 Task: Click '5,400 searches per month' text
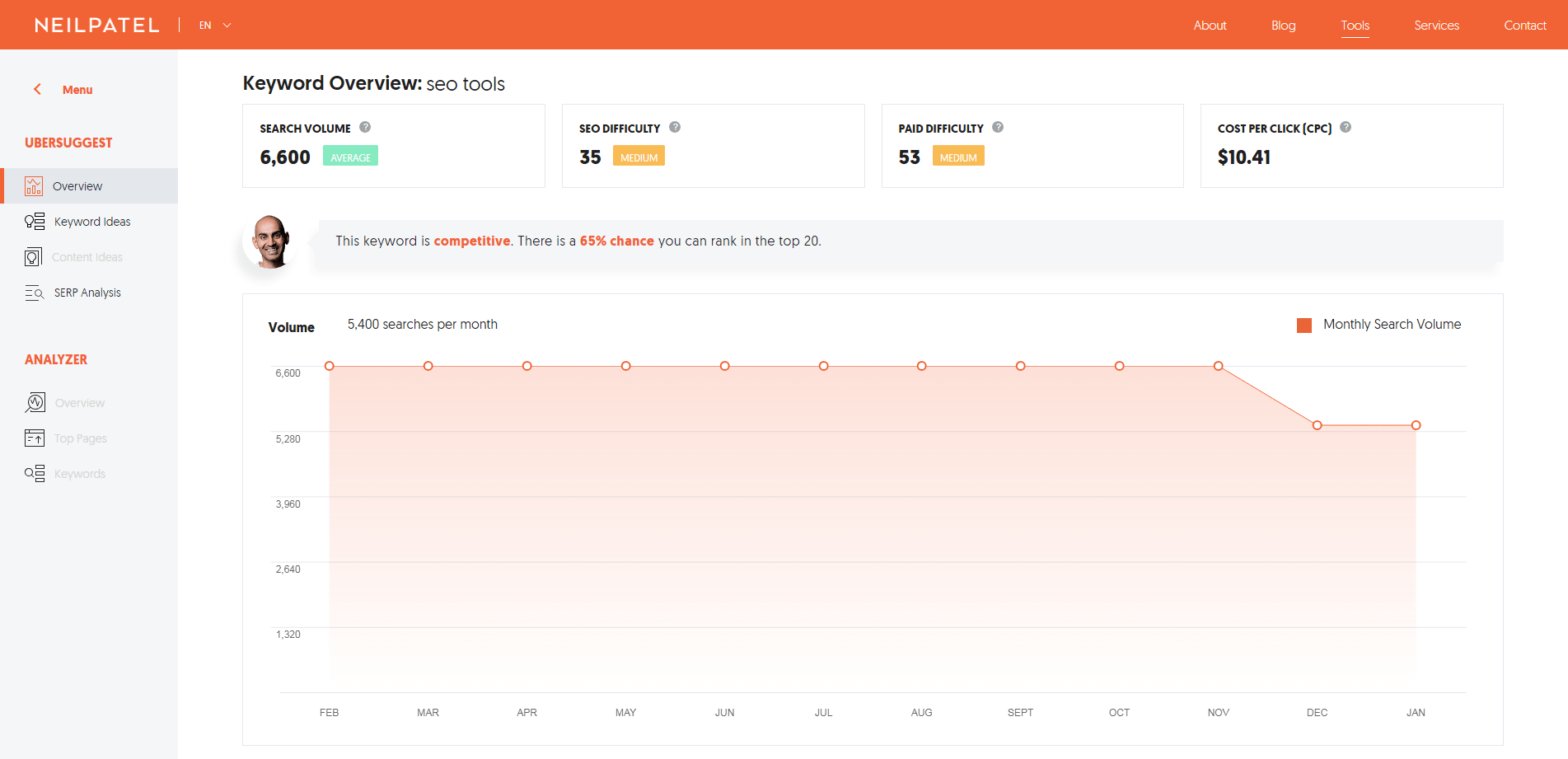423,325
